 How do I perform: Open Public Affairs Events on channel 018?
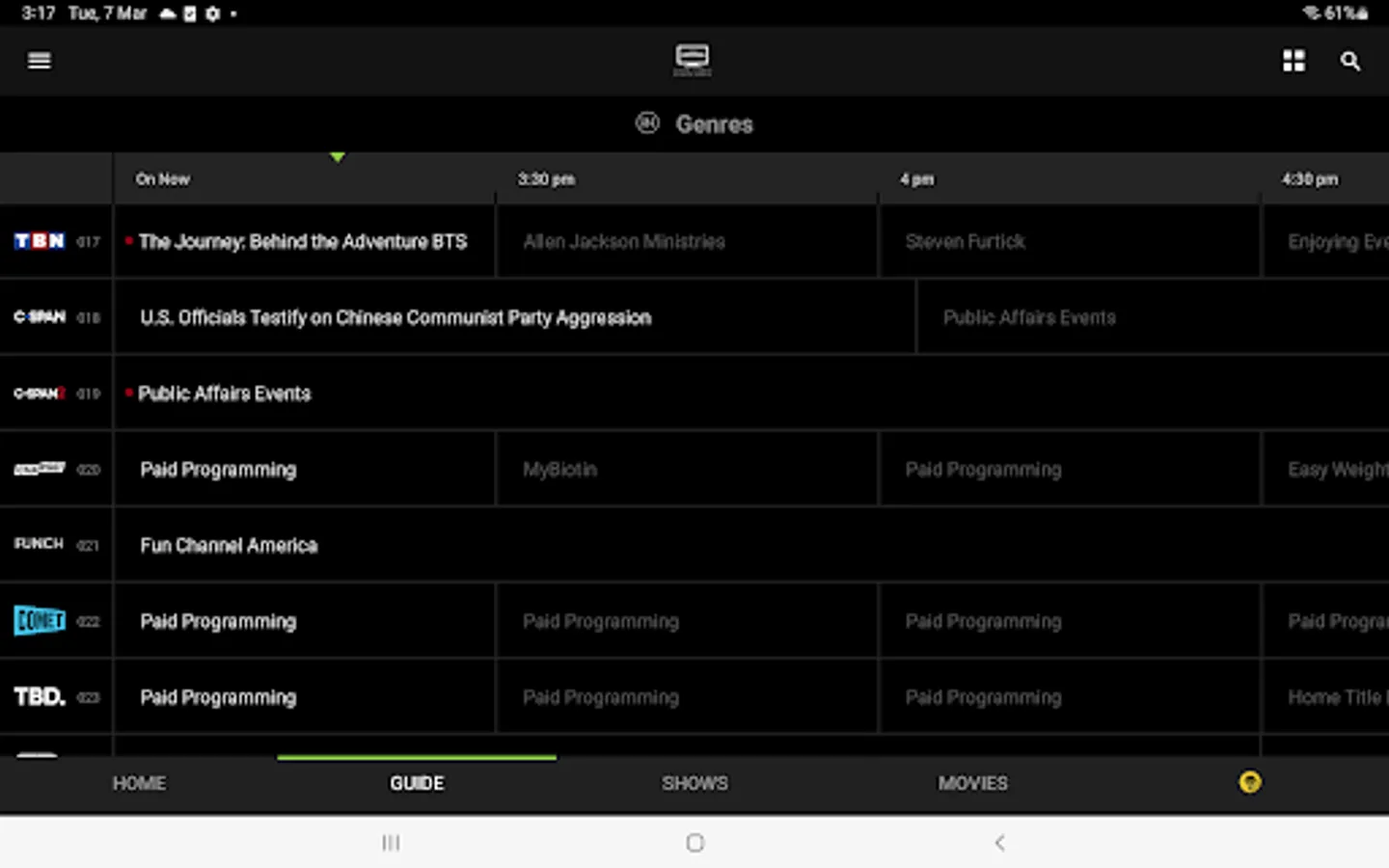click(1153, 317)
